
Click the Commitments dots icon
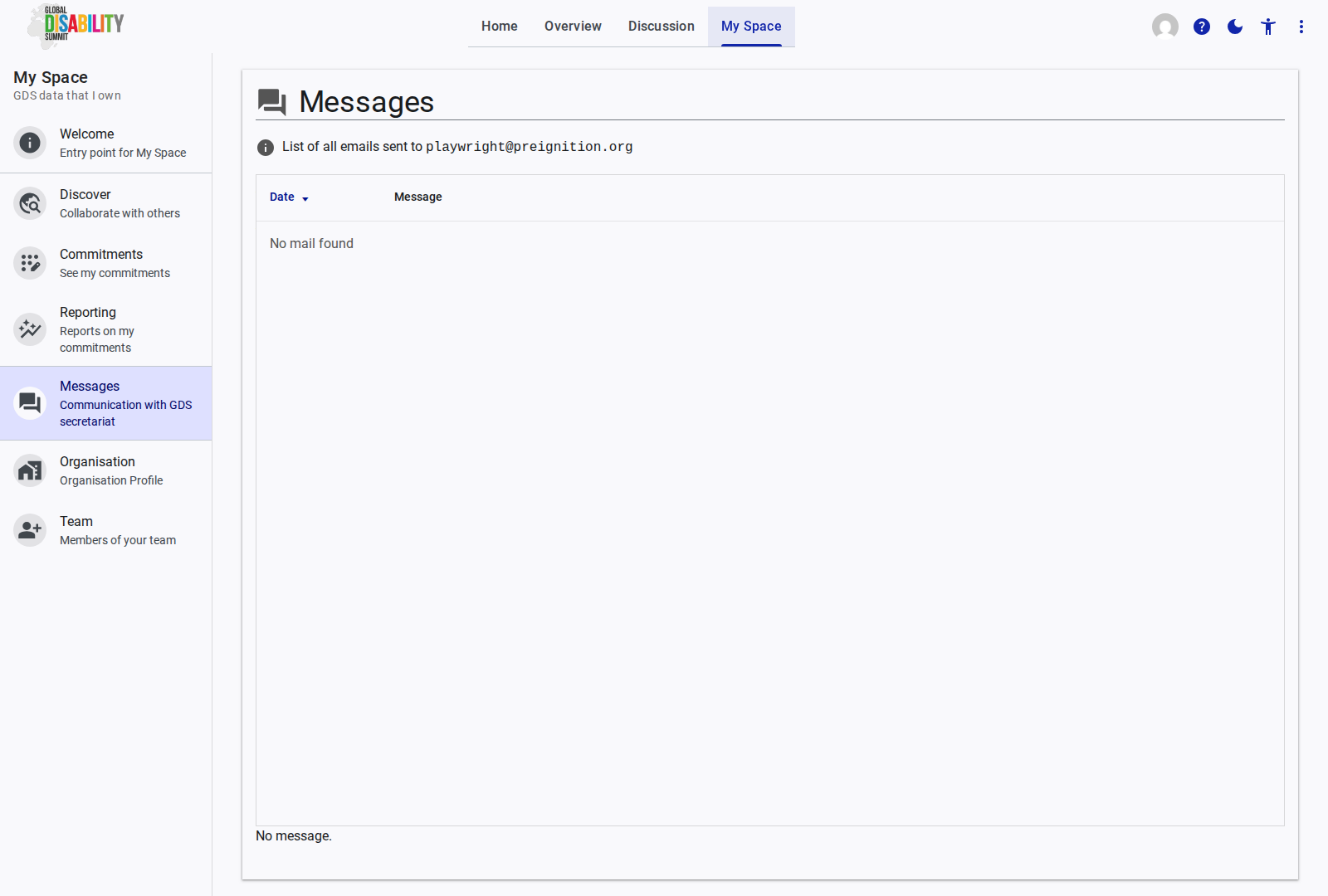coord(30,263)
